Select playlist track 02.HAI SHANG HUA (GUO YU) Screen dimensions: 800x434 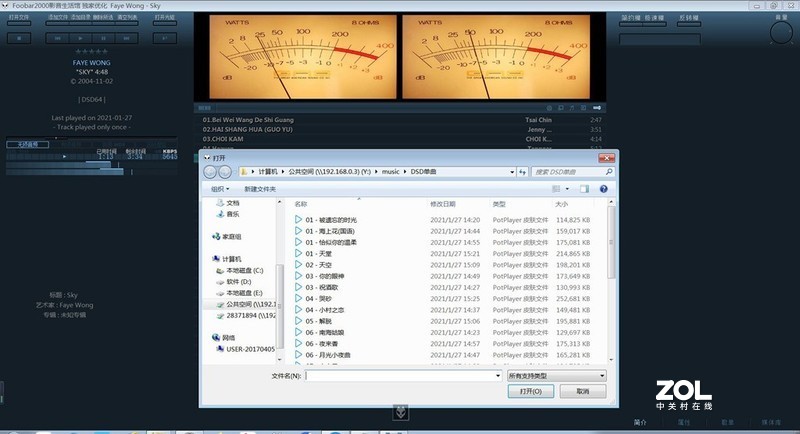(x=399, y=130)
